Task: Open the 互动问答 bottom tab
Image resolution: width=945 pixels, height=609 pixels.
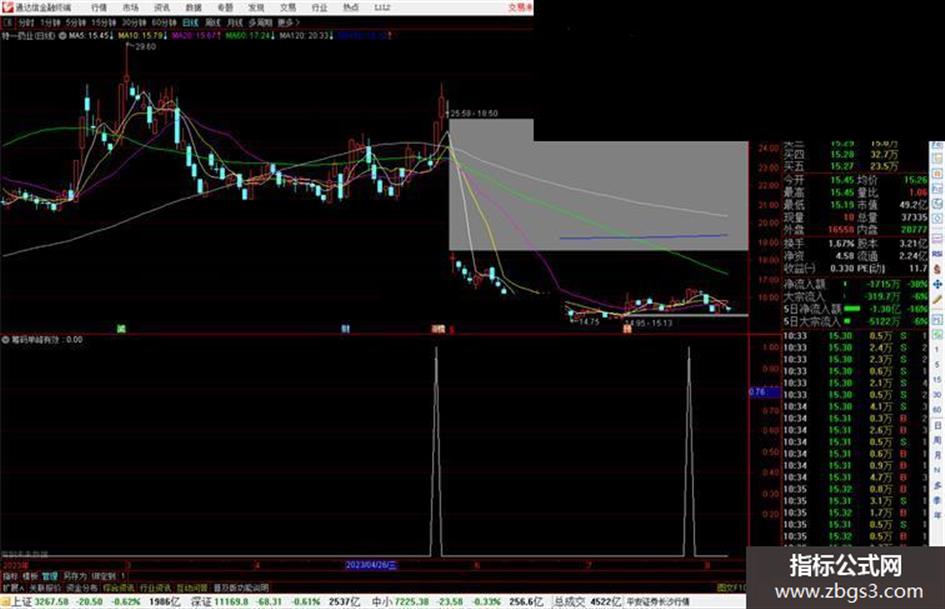Action: click(x=192, y=587)
